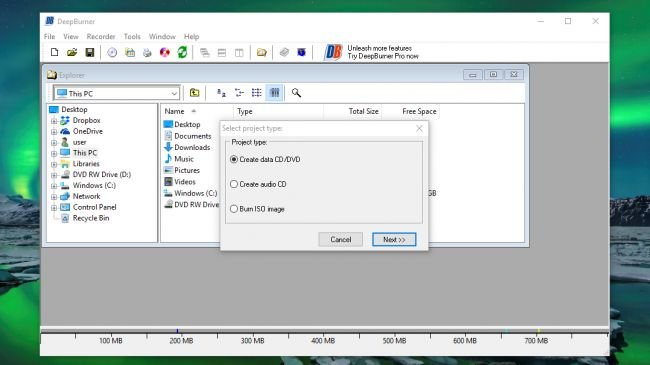Viewport: 650px width, 365px height.
Task: Select Recycle Bin in the folder tree
Action: coord(91,218)
